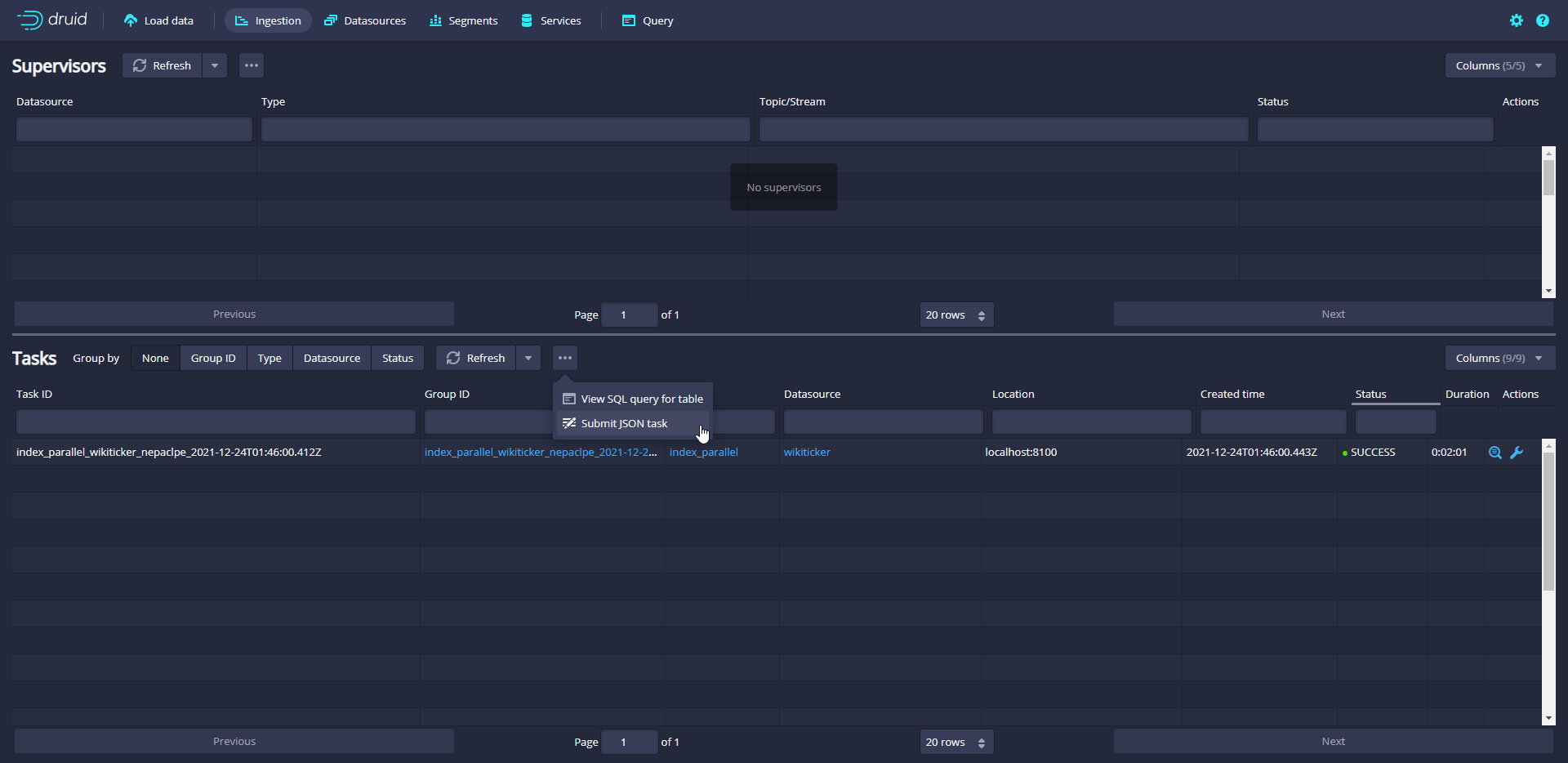This screenshot has height=763, width=1568.
Task: Click Supervisors Datasource filter field
Action: tap(134, 129)
